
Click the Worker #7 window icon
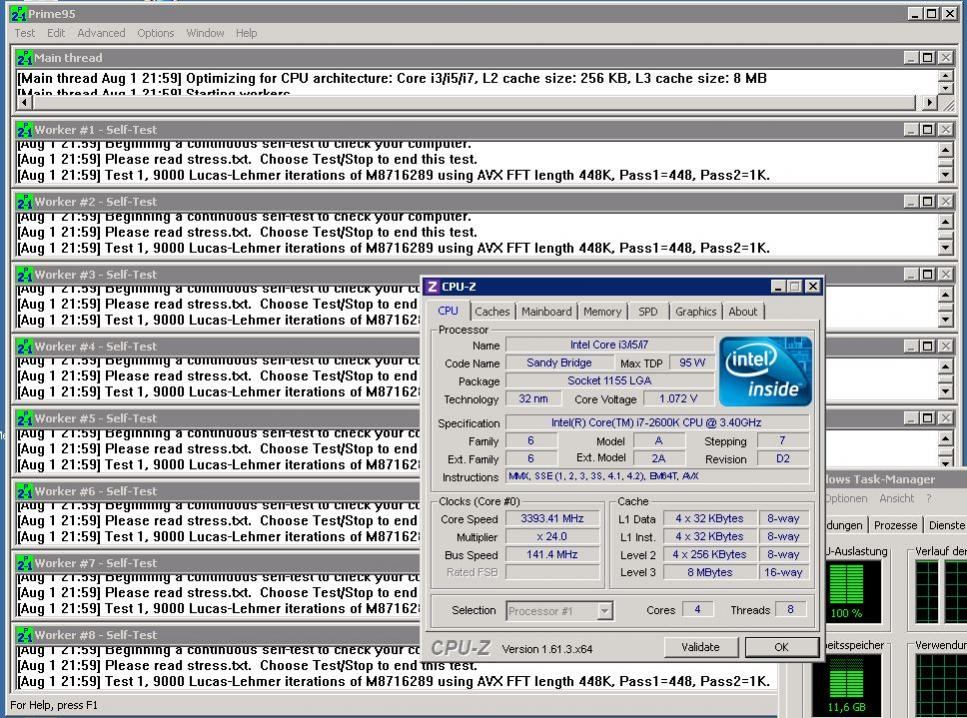(25, 563)
